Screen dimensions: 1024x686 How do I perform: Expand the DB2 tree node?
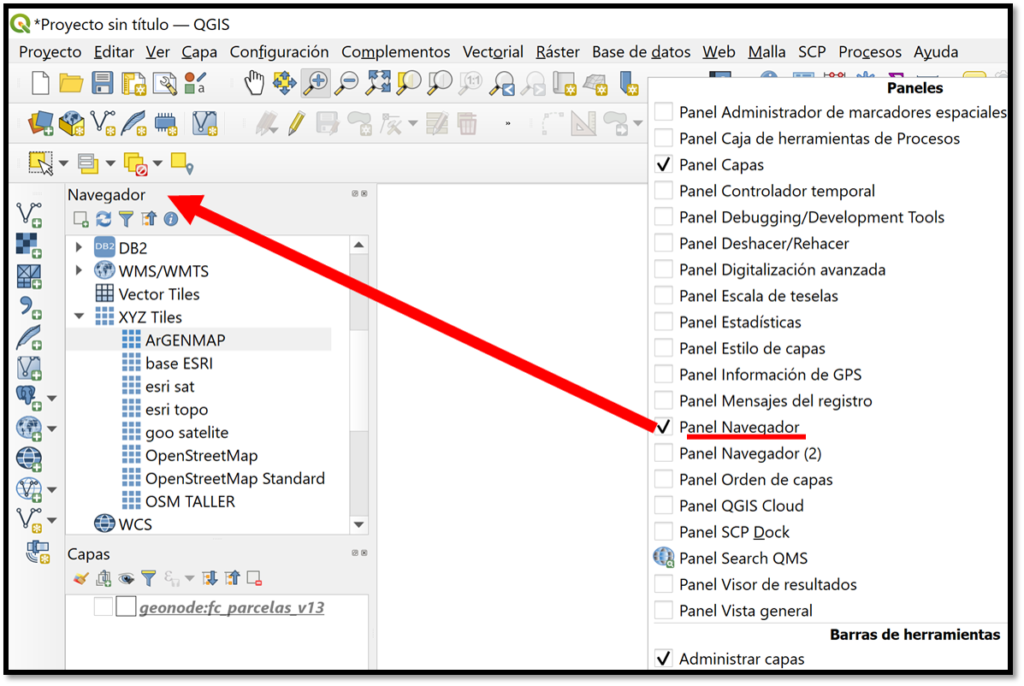(79, 248)
